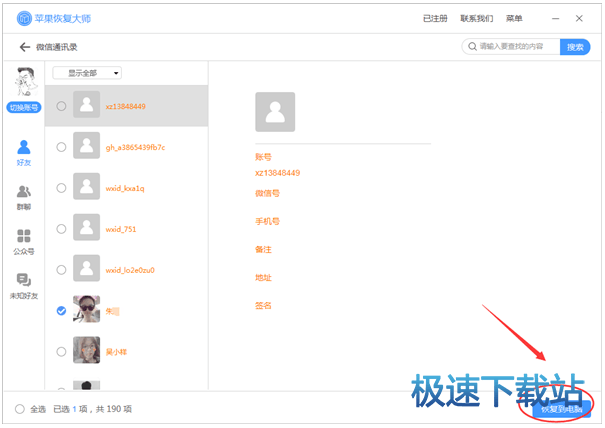
Task: Select contact name gh_a3865439fb7c
Action: [x=135, y=147]
